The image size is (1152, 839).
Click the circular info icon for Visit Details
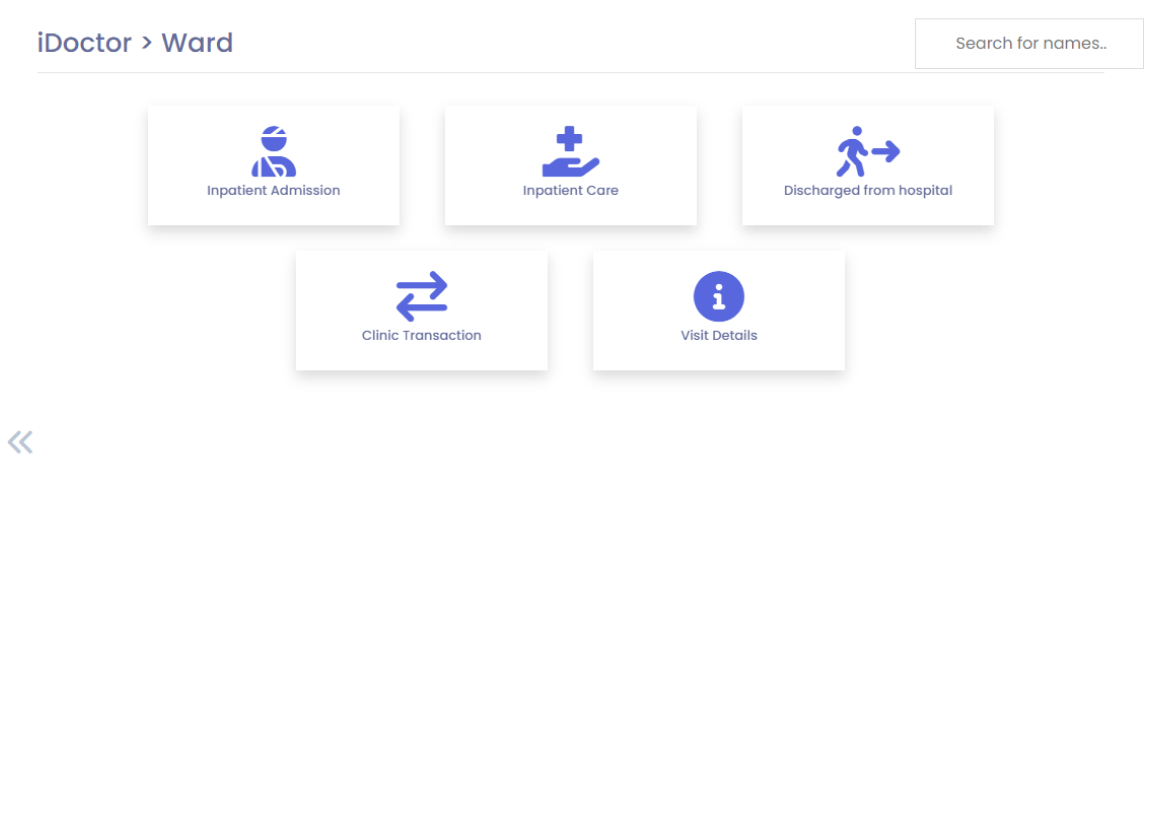click(x=718, y=297)
